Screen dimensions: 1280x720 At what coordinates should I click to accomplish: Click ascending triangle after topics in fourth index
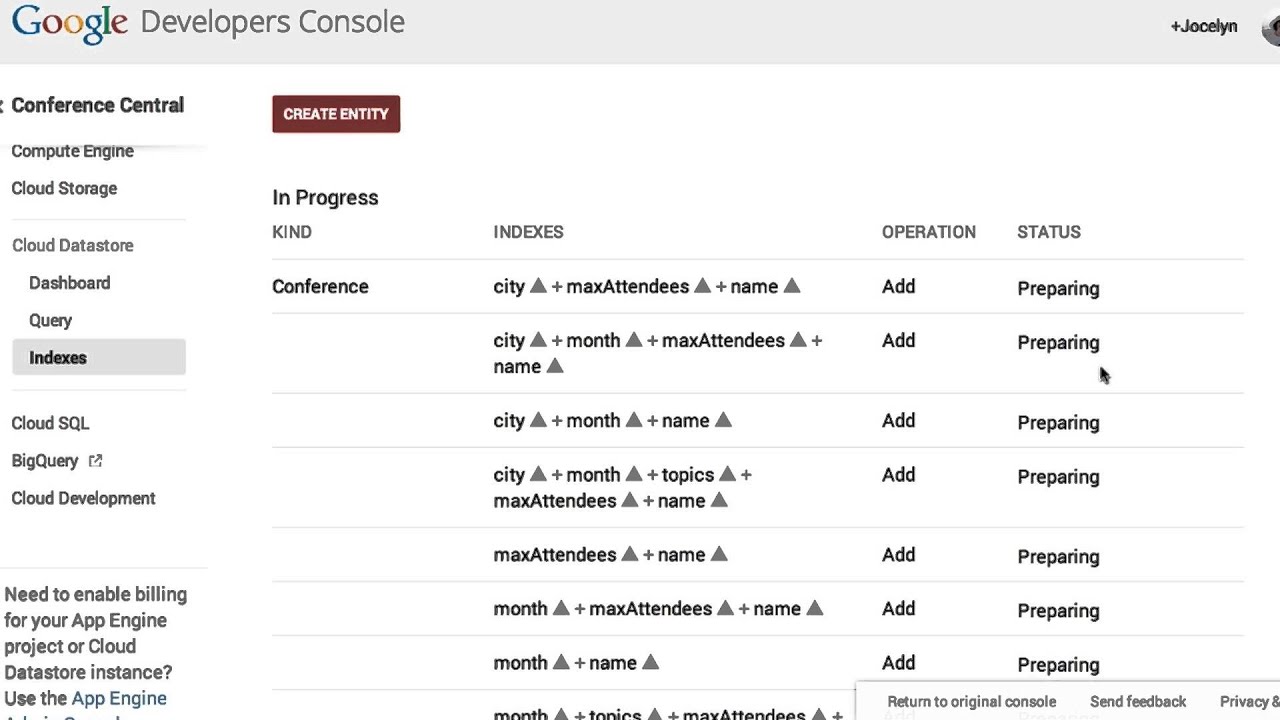tap(727, 475)
